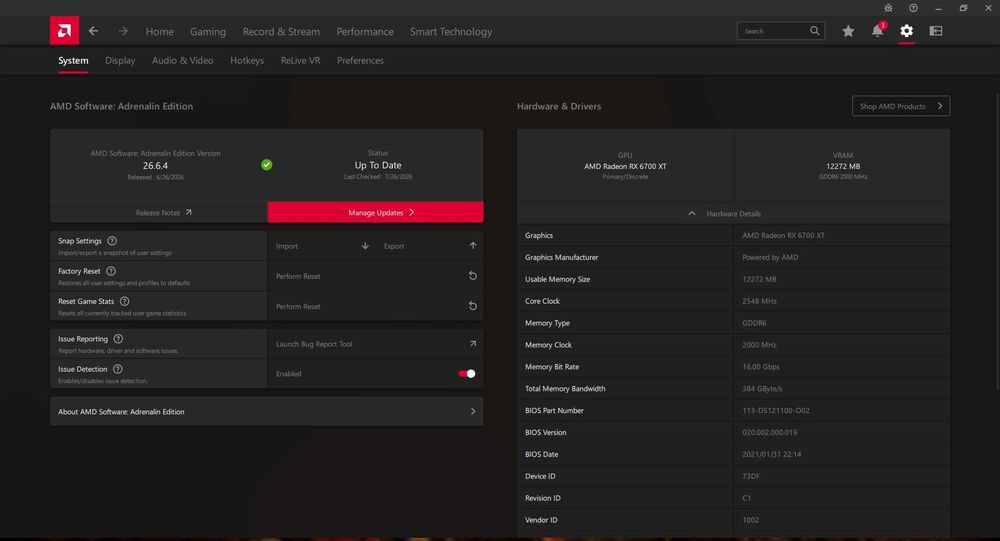
Task: Click the Powered by AMD manufacturer value
Action: [x=770, y=257]
